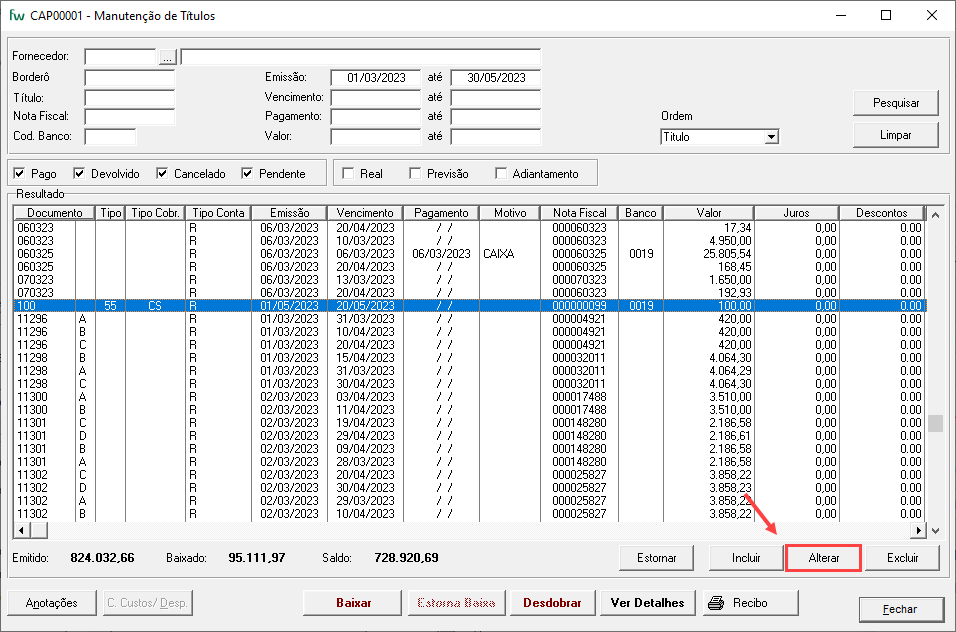Click the Fechar button
The width and height of the screenshot is (956, 632).
(900, 609)
